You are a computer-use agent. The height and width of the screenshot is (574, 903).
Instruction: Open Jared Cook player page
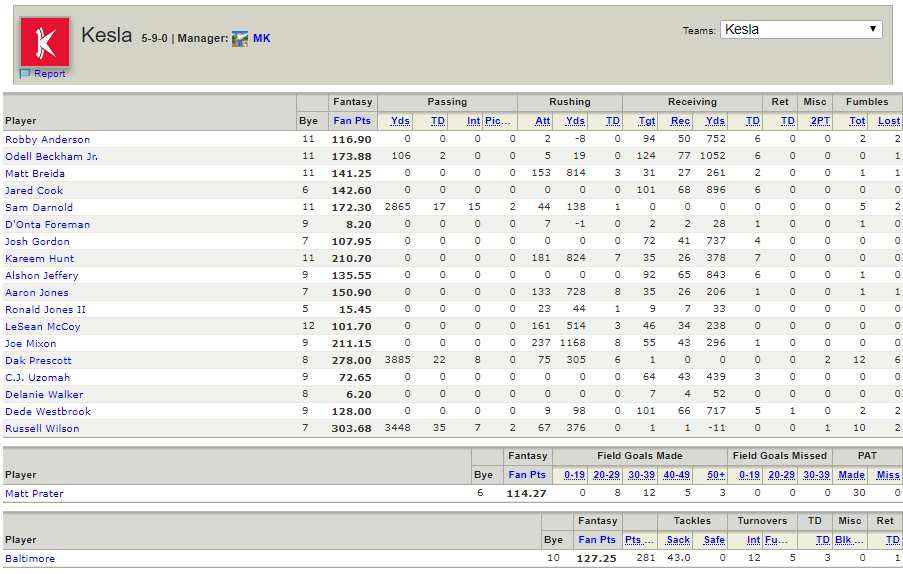[x=34, y=190]
